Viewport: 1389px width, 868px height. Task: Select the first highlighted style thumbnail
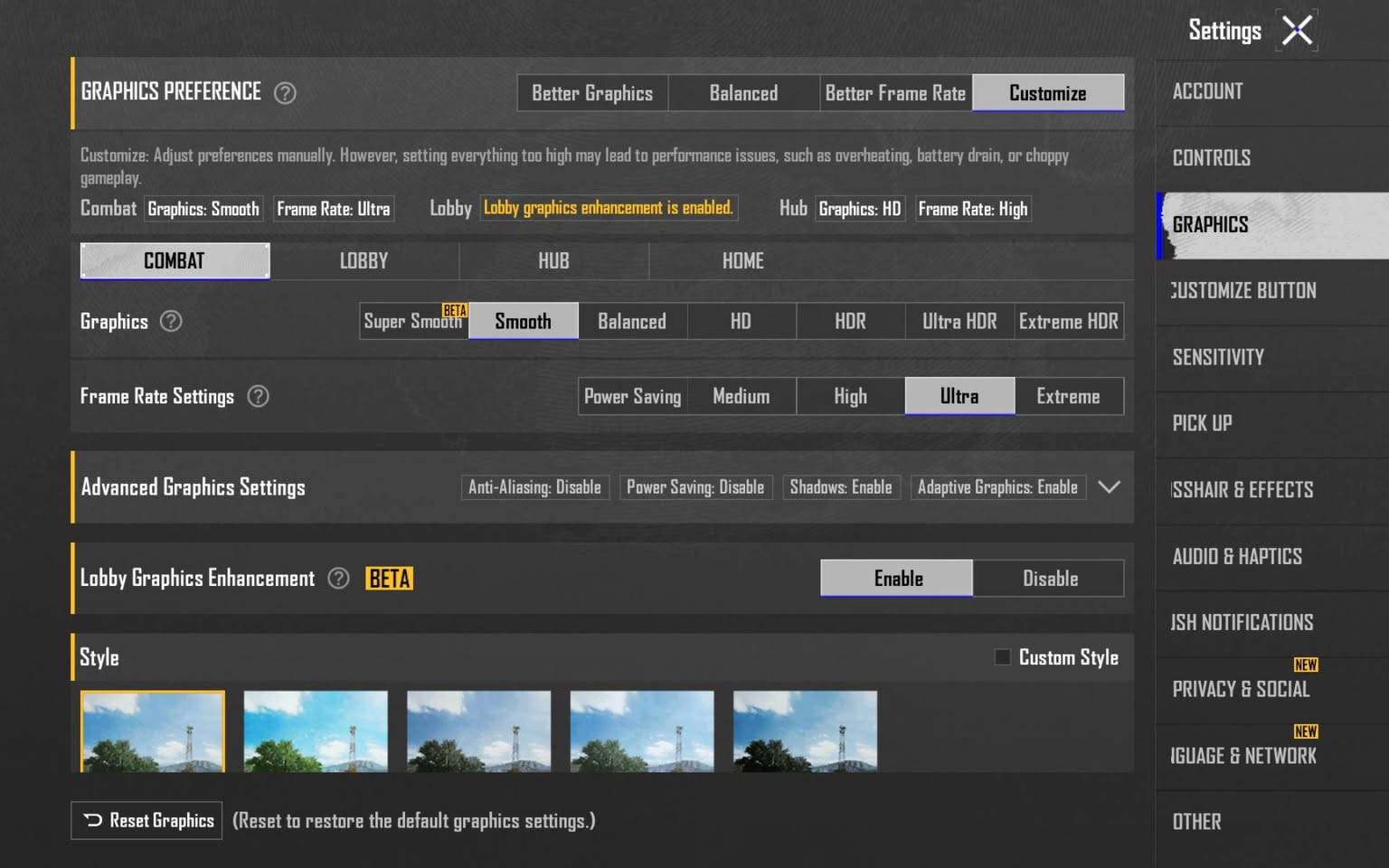[153, 731]
